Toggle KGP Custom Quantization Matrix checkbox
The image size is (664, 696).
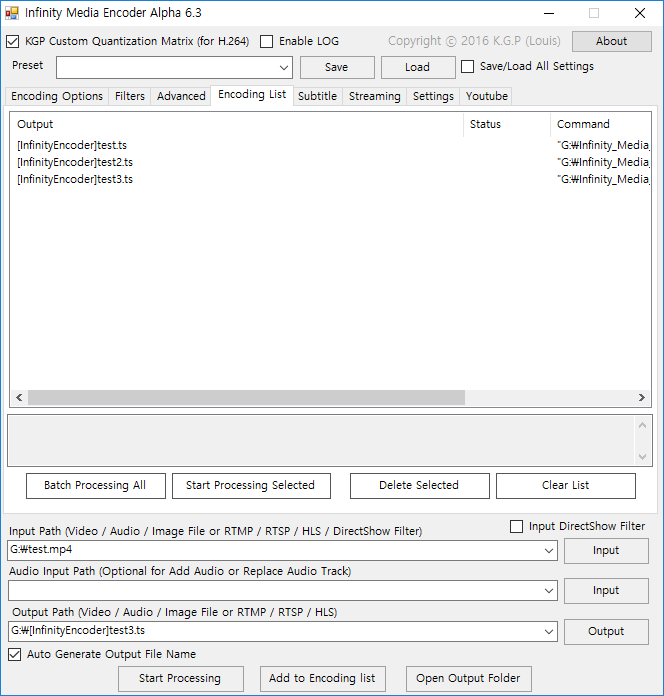point(12,42)
